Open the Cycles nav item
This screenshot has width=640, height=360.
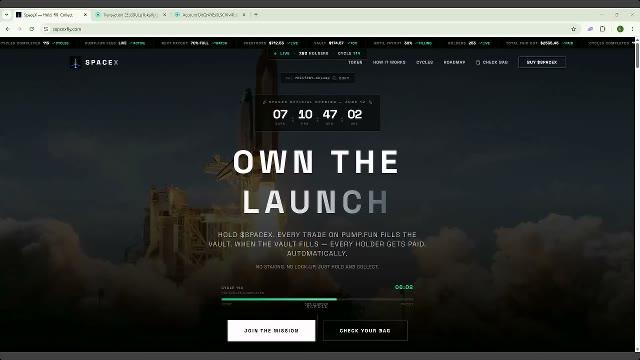(x=424, y=62)
